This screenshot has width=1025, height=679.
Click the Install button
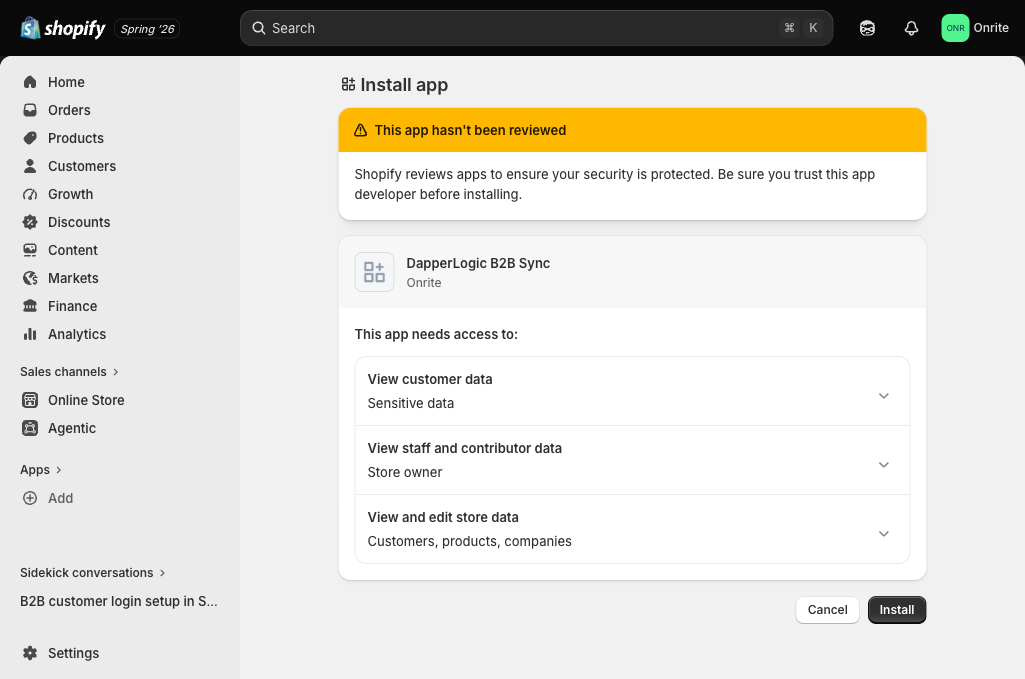pos(897,610)
